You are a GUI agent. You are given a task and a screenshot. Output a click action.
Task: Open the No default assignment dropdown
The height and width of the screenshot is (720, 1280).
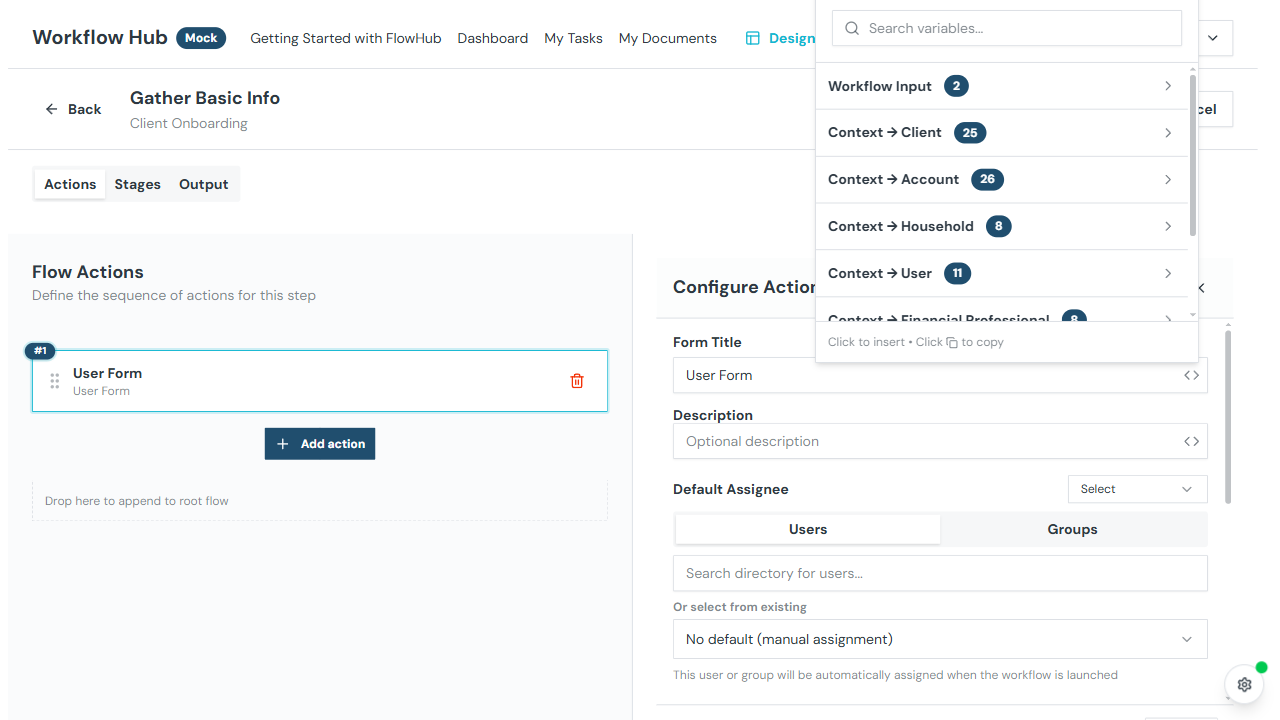tap(939, 639)
